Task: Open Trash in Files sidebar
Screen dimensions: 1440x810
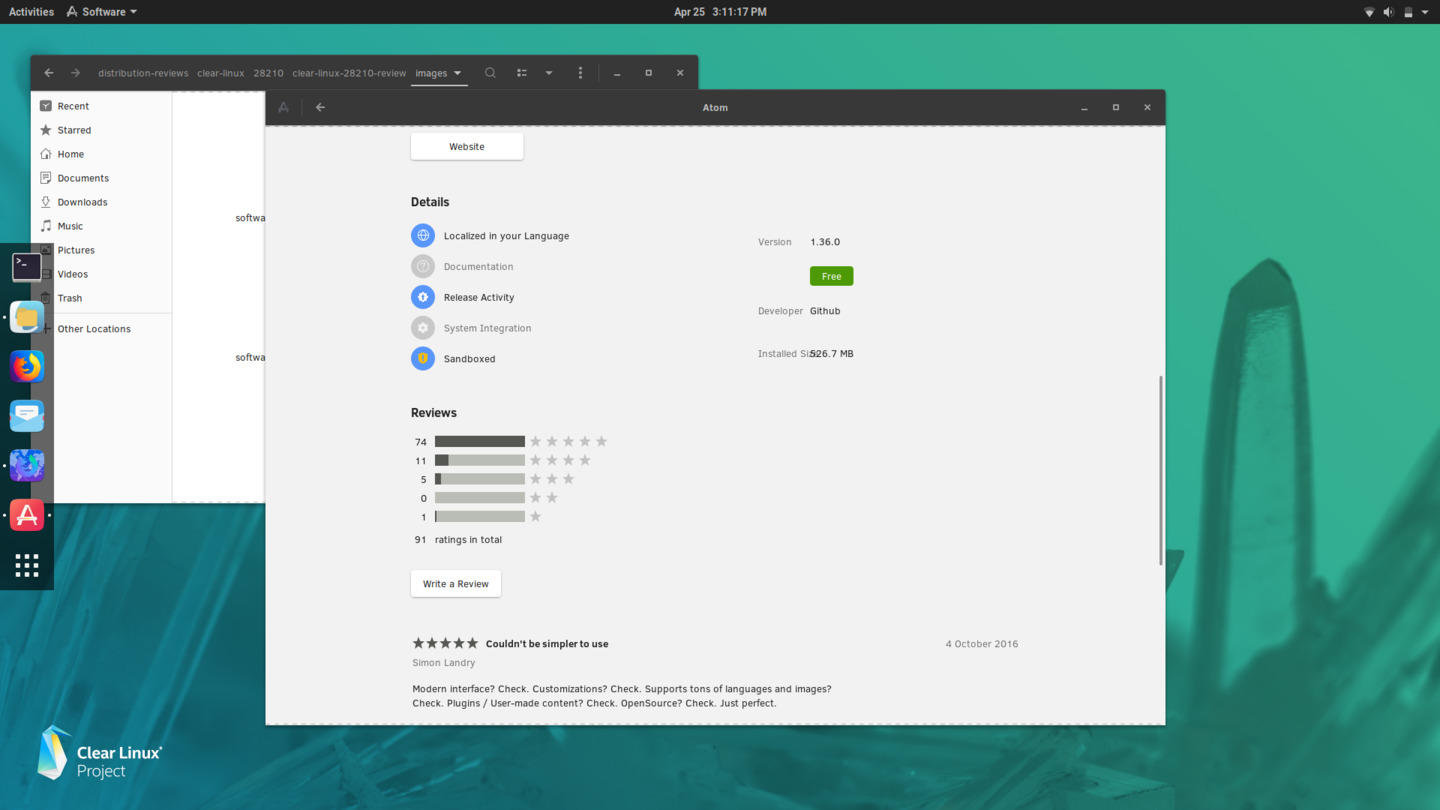Action: pos(102,298)
